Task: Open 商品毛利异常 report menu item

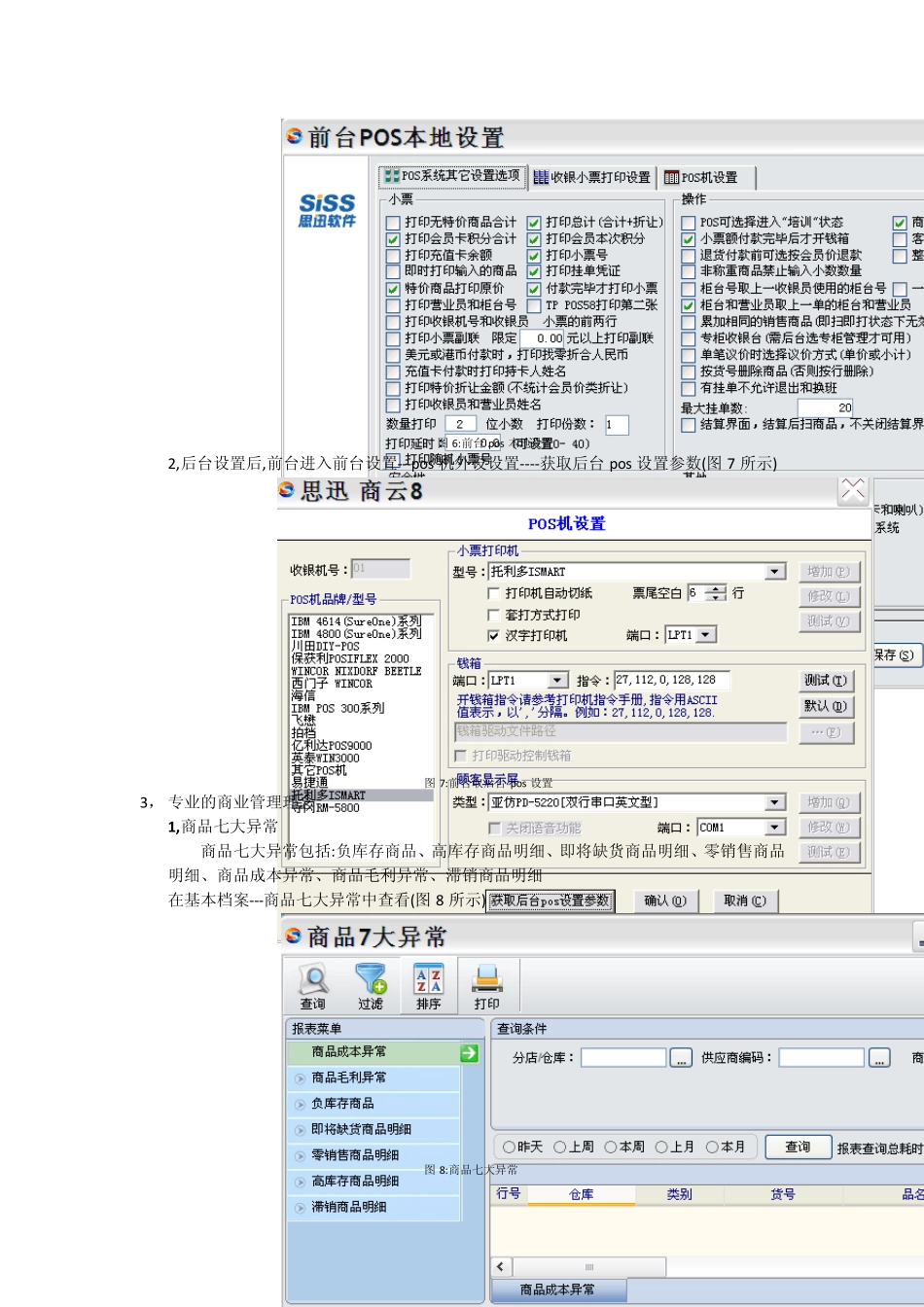Action: coord(374,1078)
